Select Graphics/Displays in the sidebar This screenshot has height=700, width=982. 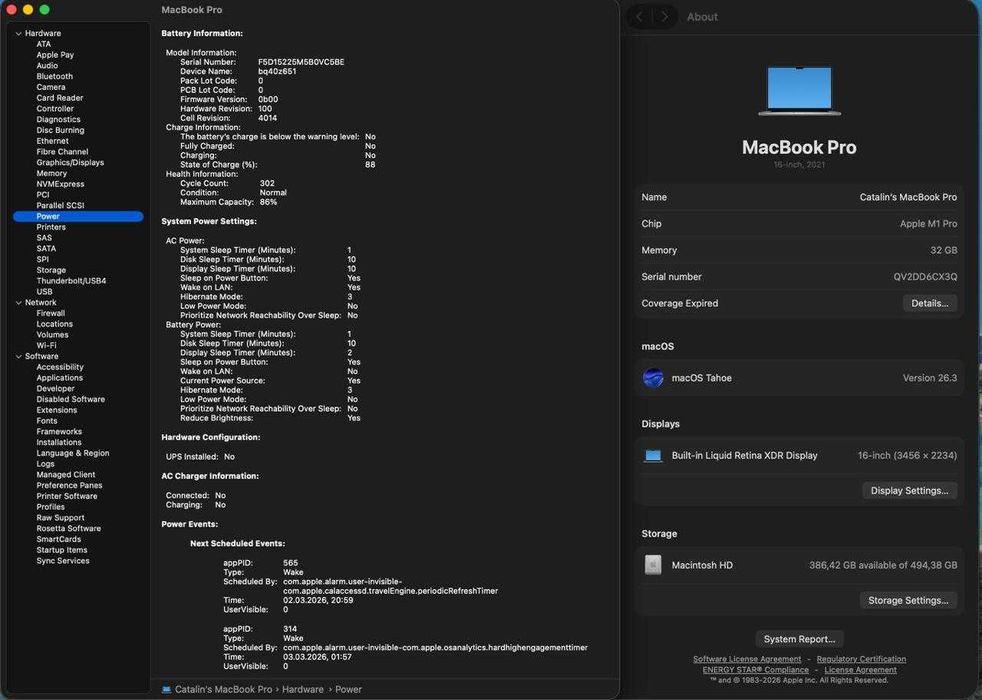tap(70, 162)
